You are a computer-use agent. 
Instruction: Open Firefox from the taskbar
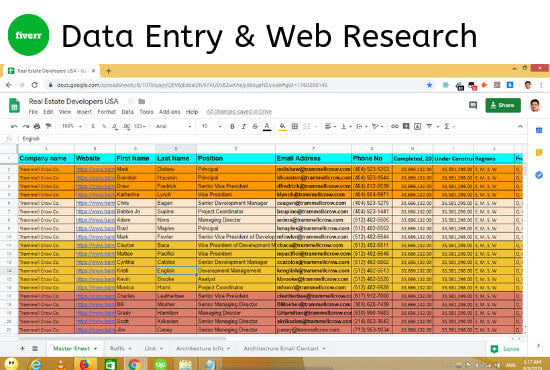point(85,364)
